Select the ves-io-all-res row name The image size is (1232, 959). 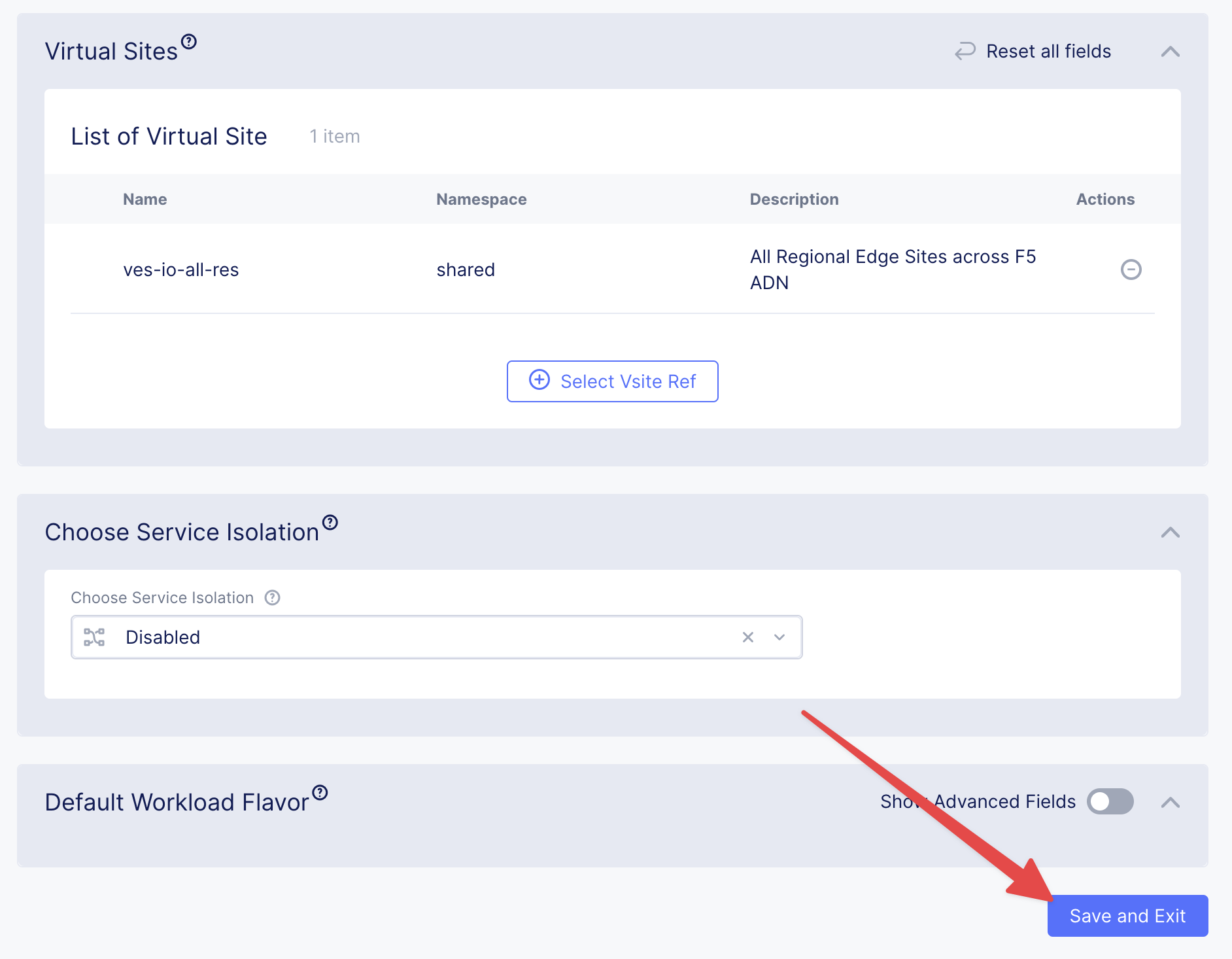(x=181, y=270)
